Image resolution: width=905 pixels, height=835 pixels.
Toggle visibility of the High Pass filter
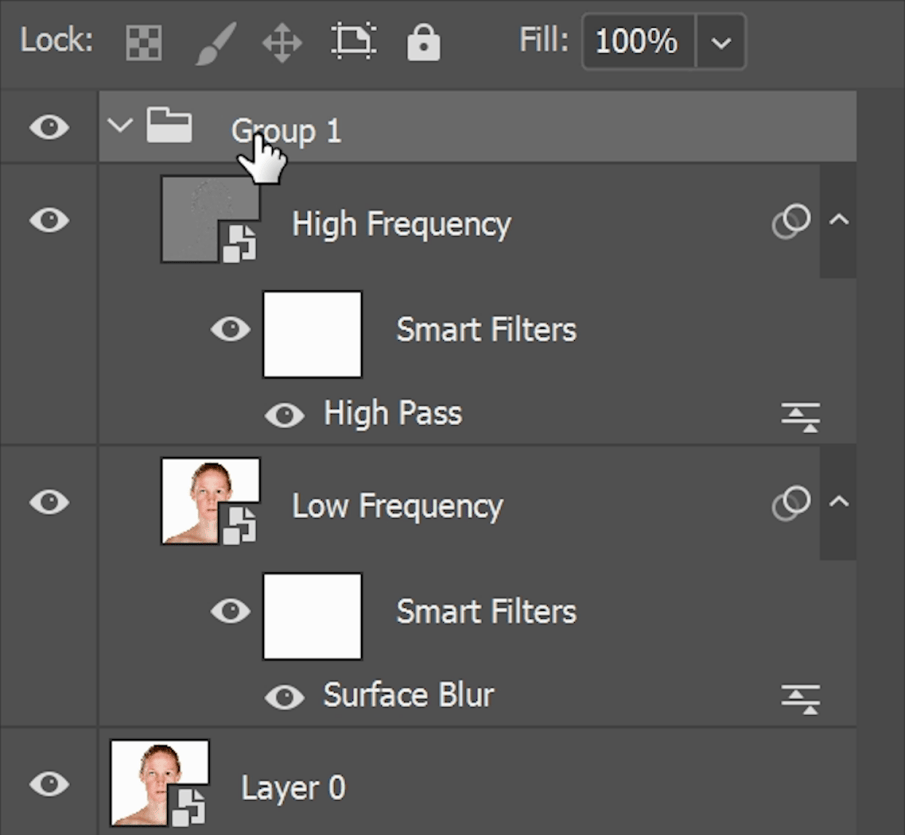click(285, 415)
